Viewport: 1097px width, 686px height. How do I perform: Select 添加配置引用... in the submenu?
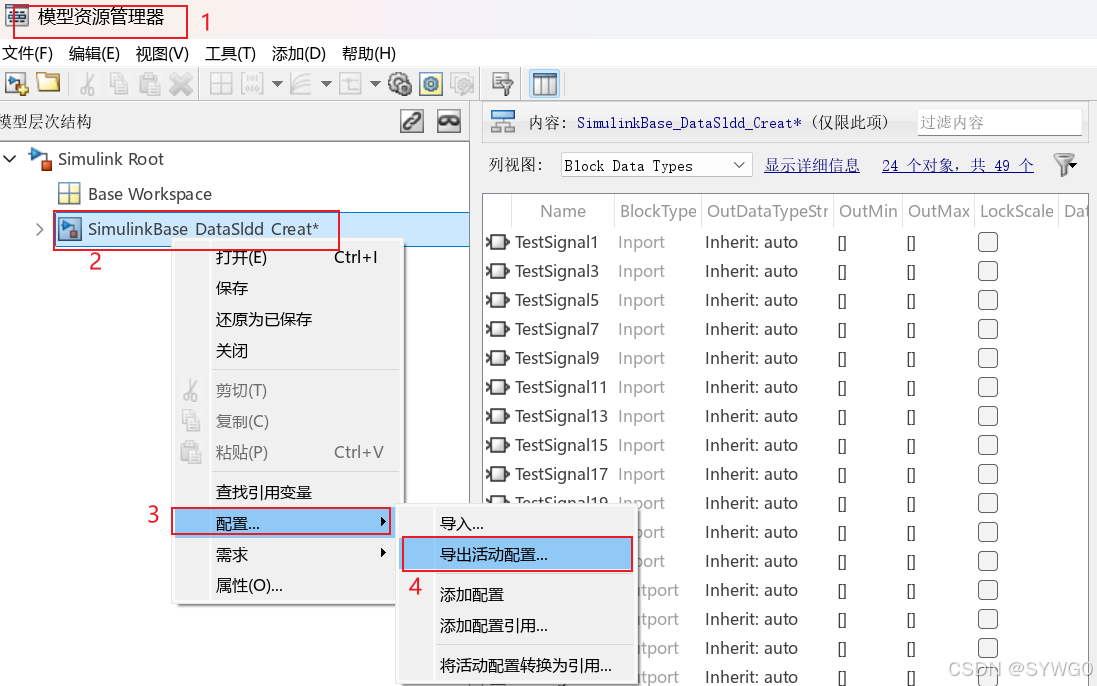(517, 626)
